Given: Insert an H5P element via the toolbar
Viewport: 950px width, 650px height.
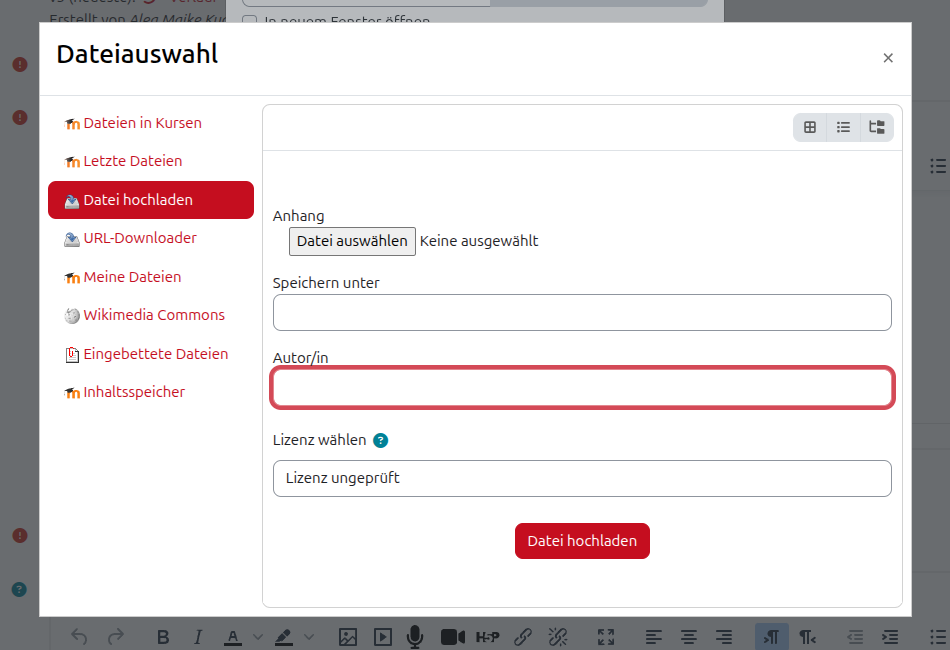Looking at the screenshot, I should [x=488, y=637].
